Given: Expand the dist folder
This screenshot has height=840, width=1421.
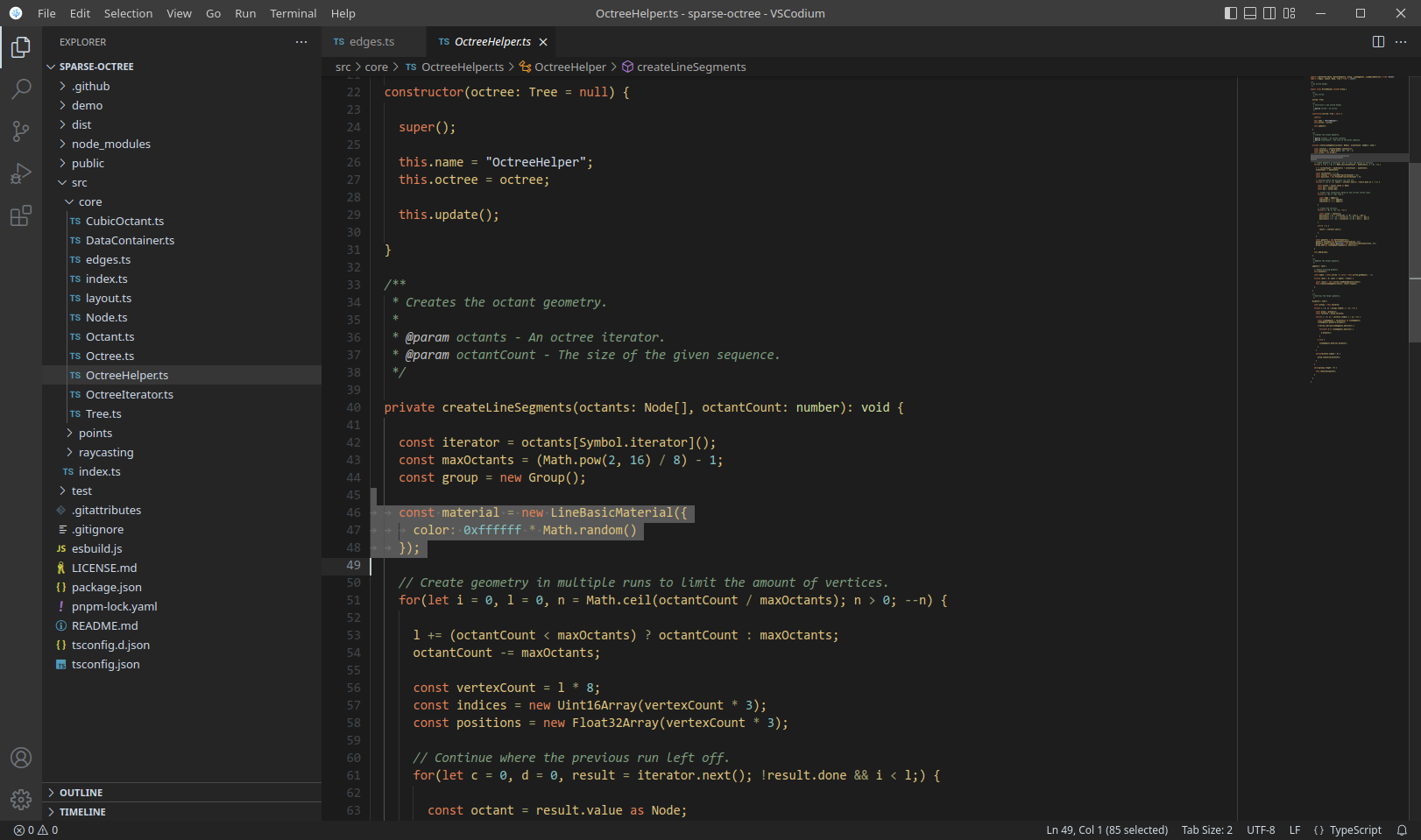Looking at the screenshot, I should [182, 124].
